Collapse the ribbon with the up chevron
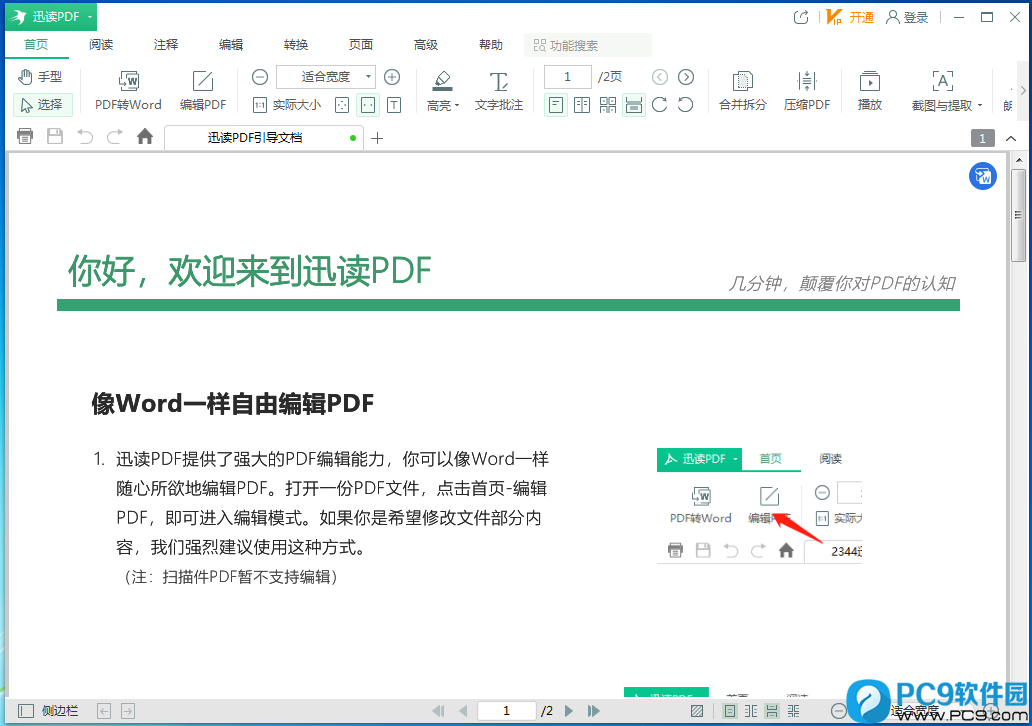Viewport: 1032px width, 726px height. [x=1012, y=138]
